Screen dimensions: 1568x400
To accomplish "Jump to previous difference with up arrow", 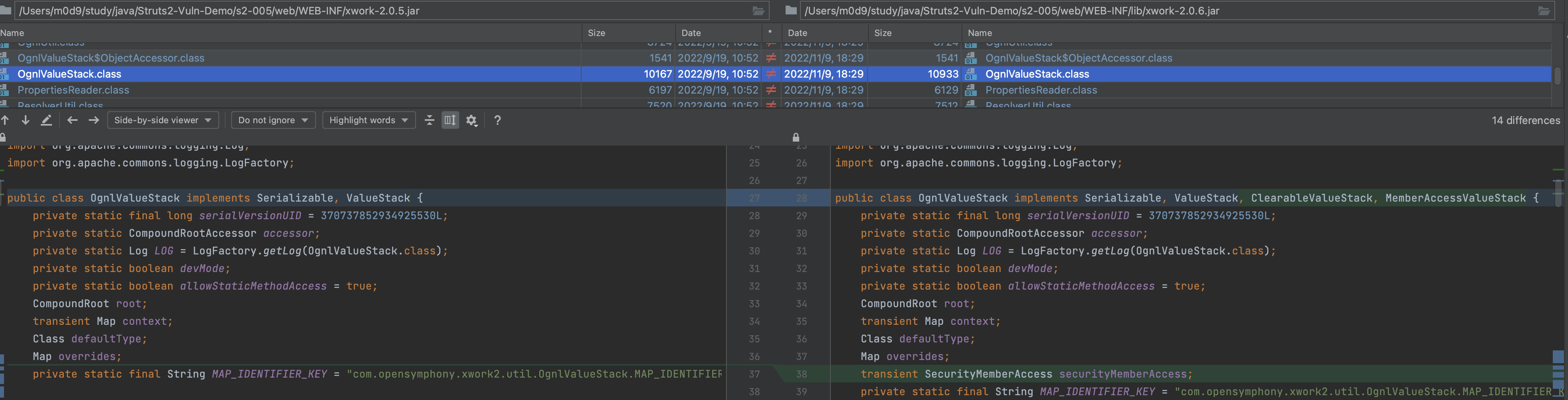I will [6, 120].
